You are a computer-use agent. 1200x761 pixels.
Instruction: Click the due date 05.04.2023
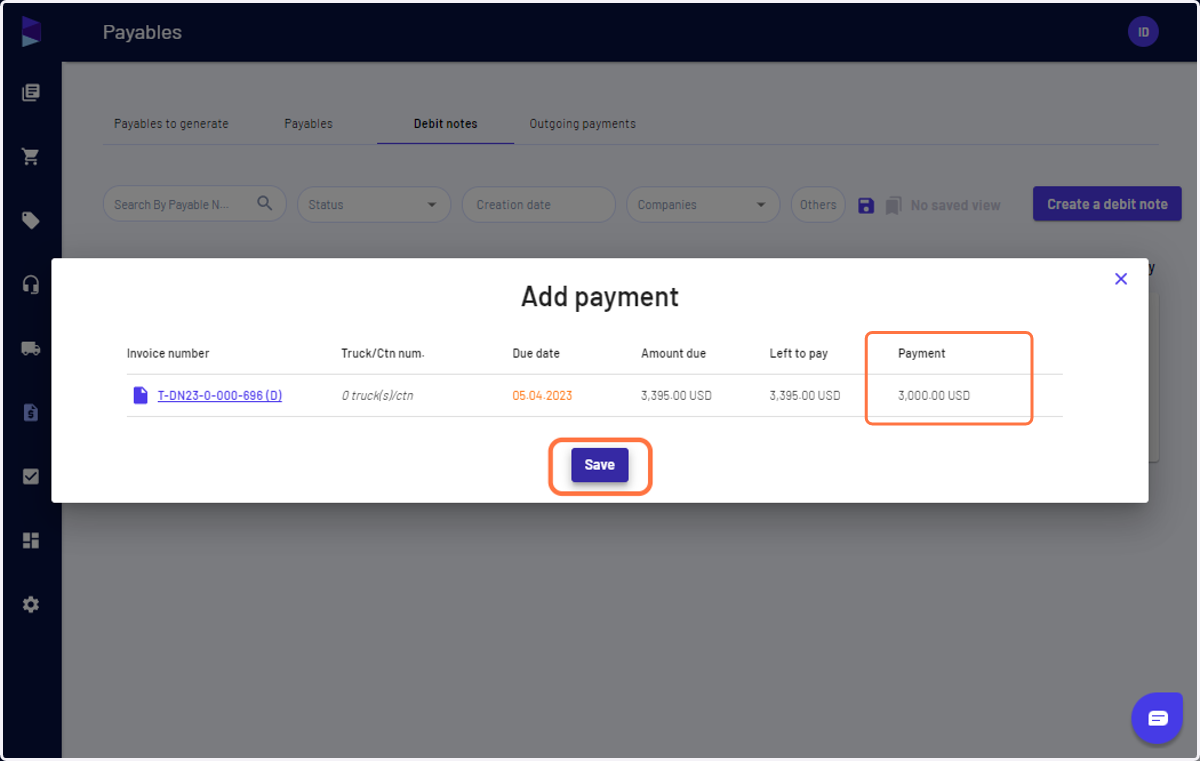point(542,396)
